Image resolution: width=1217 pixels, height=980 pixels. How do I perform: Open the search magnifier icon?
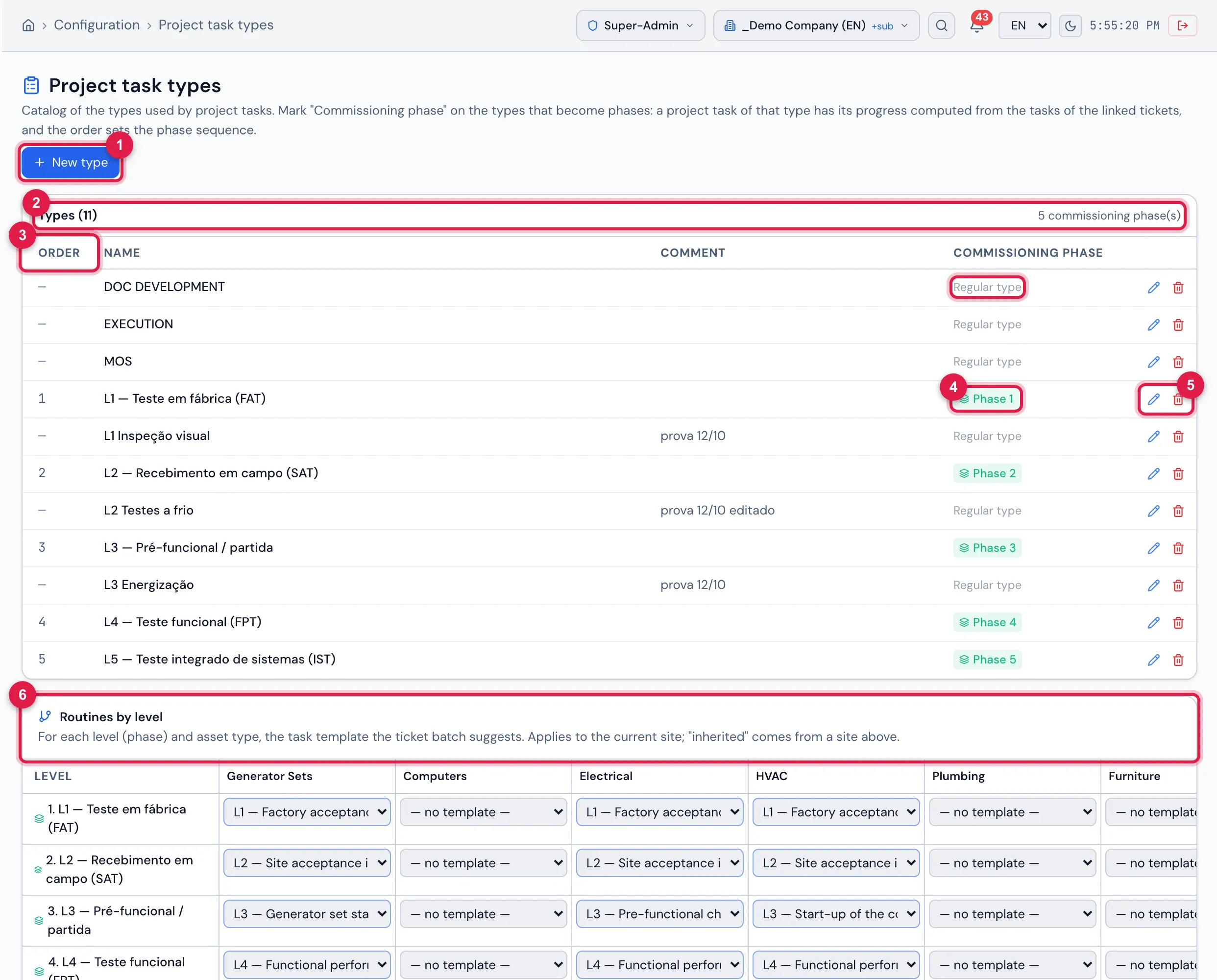(x=942, y=25)
